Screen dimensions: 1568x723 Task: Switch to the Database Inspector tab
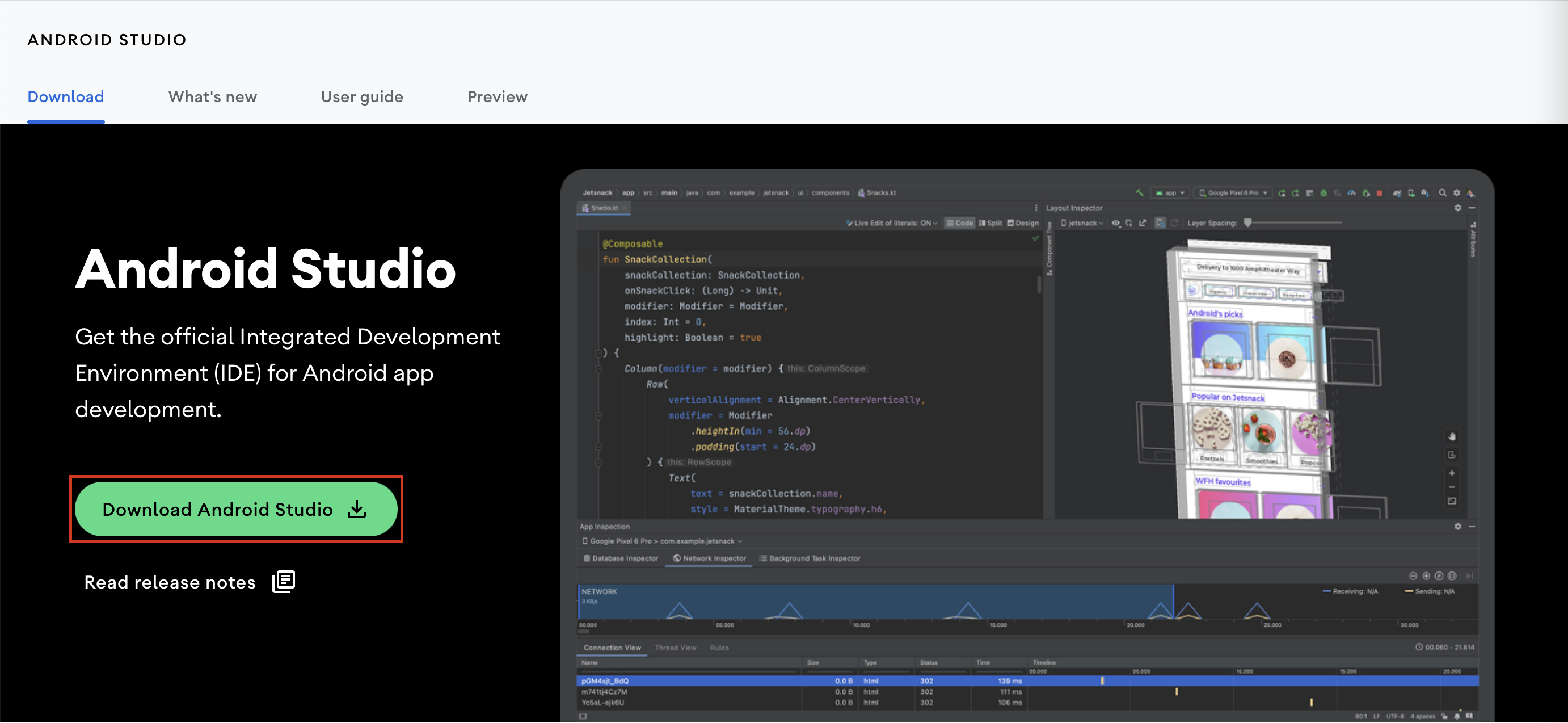(621, 558)
